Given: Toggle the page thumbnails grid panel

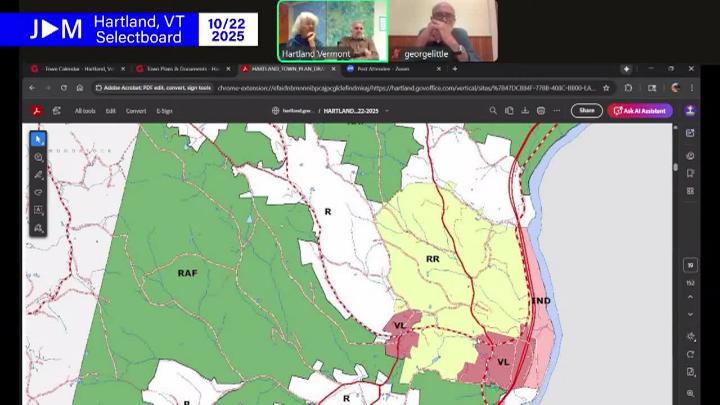Looking at the screenshot, I should click(x=690, y=190).
